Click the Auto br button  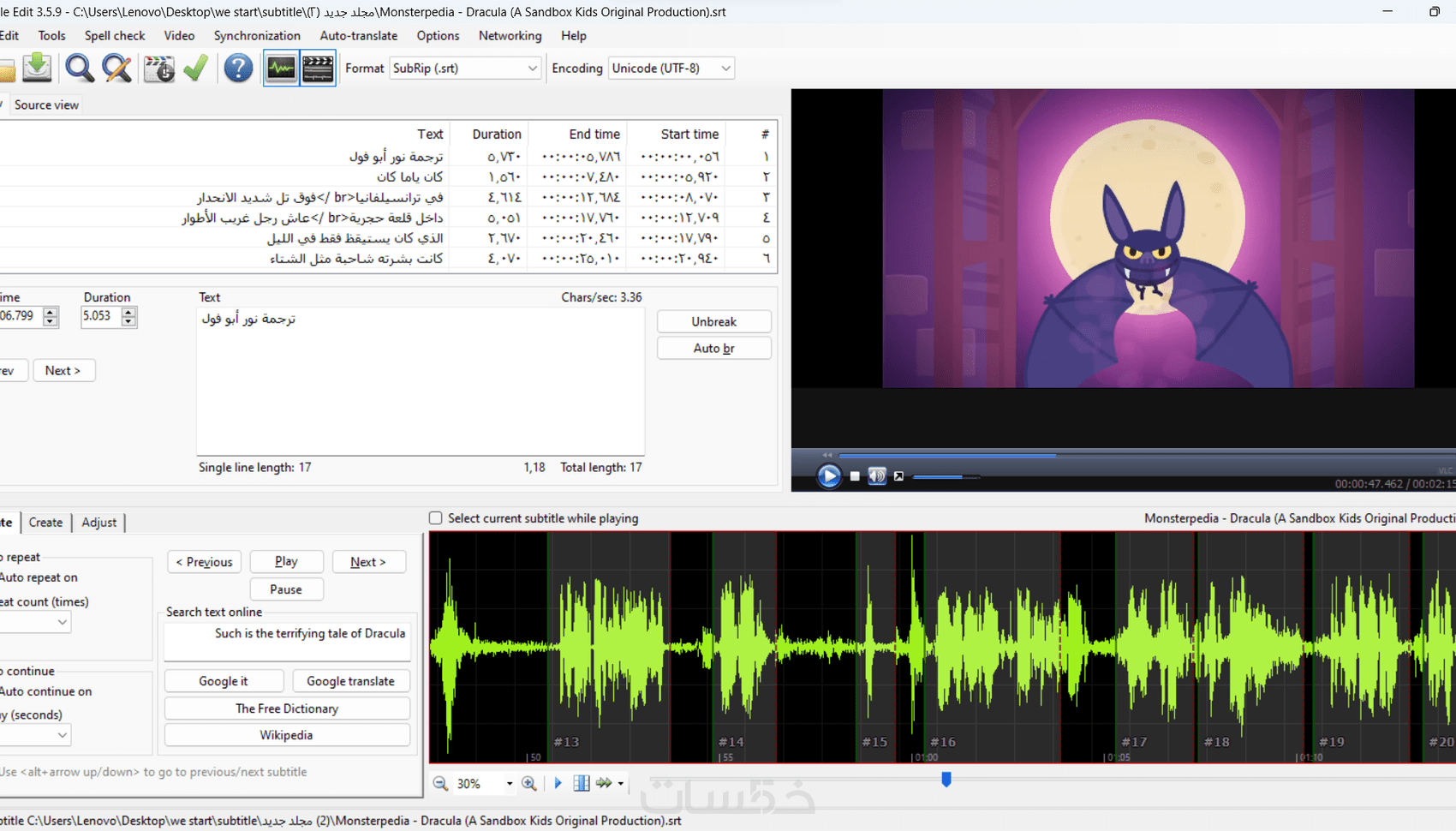click(x=713, y=348)
